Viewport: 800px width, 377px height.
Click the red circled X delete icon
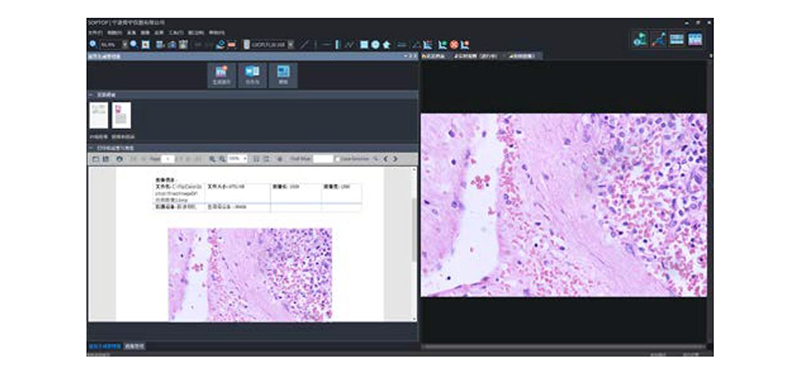pyautogui.click(x=454, y=44)
